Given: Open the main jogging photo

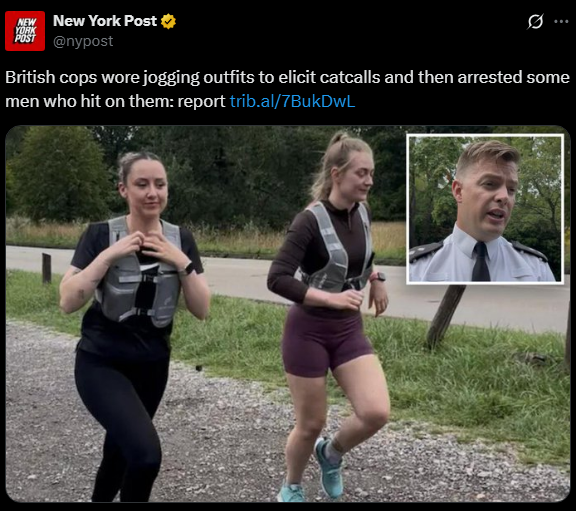Looking at the screenshot, I should point(288,314).
